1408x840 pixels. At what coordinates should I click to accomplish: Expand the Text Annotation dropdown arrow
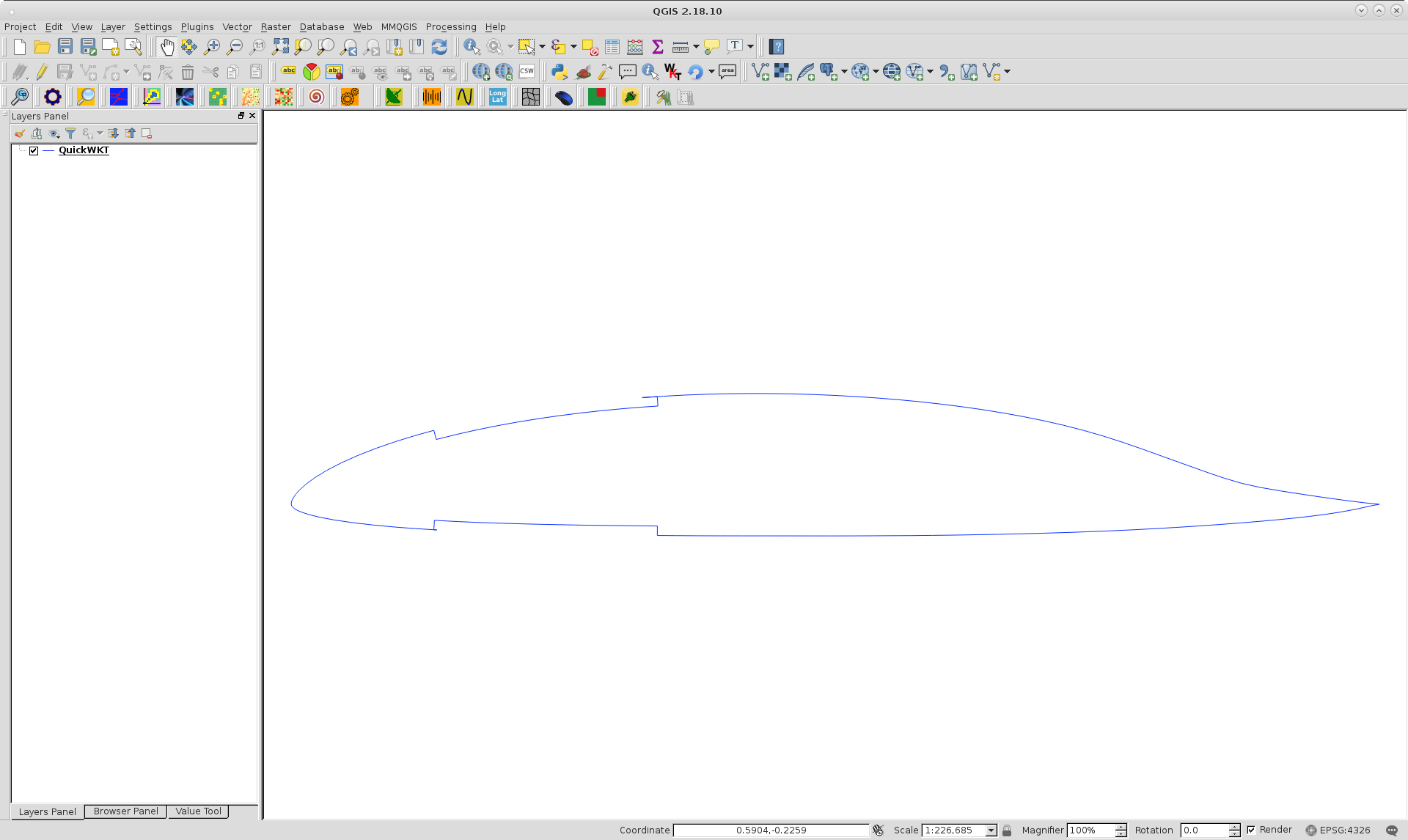point(750,47)
